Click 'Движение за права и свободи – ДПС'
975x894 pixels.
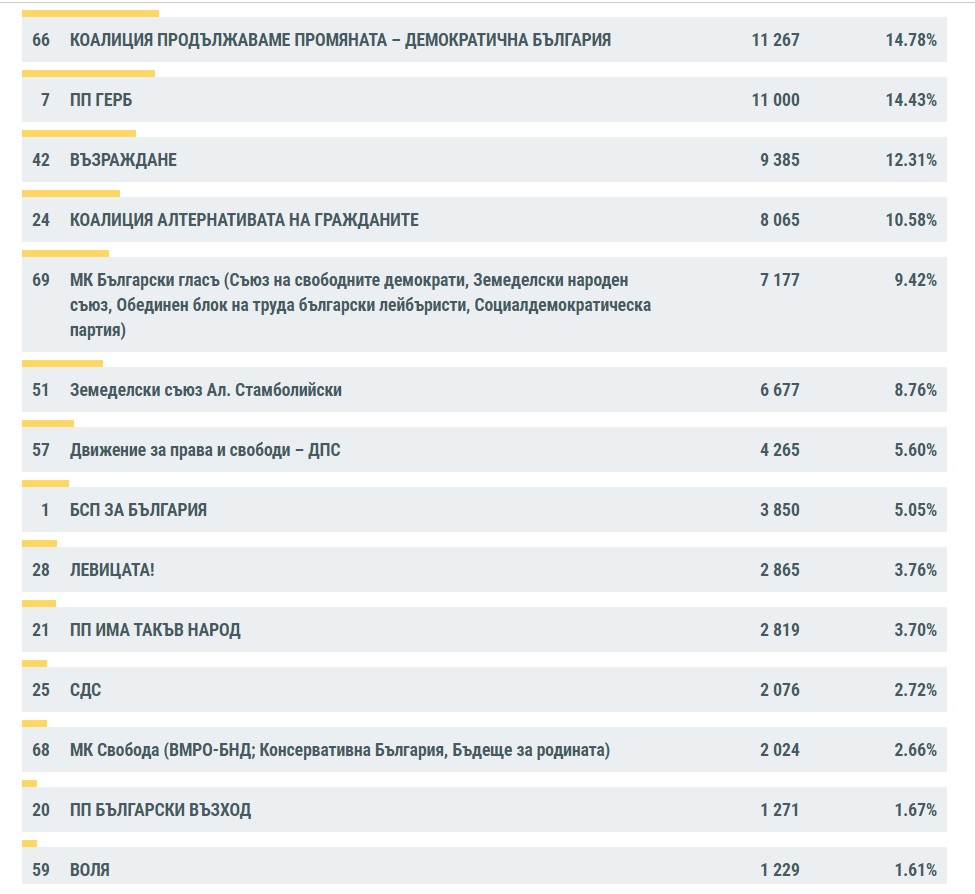(x=205, y=450)
